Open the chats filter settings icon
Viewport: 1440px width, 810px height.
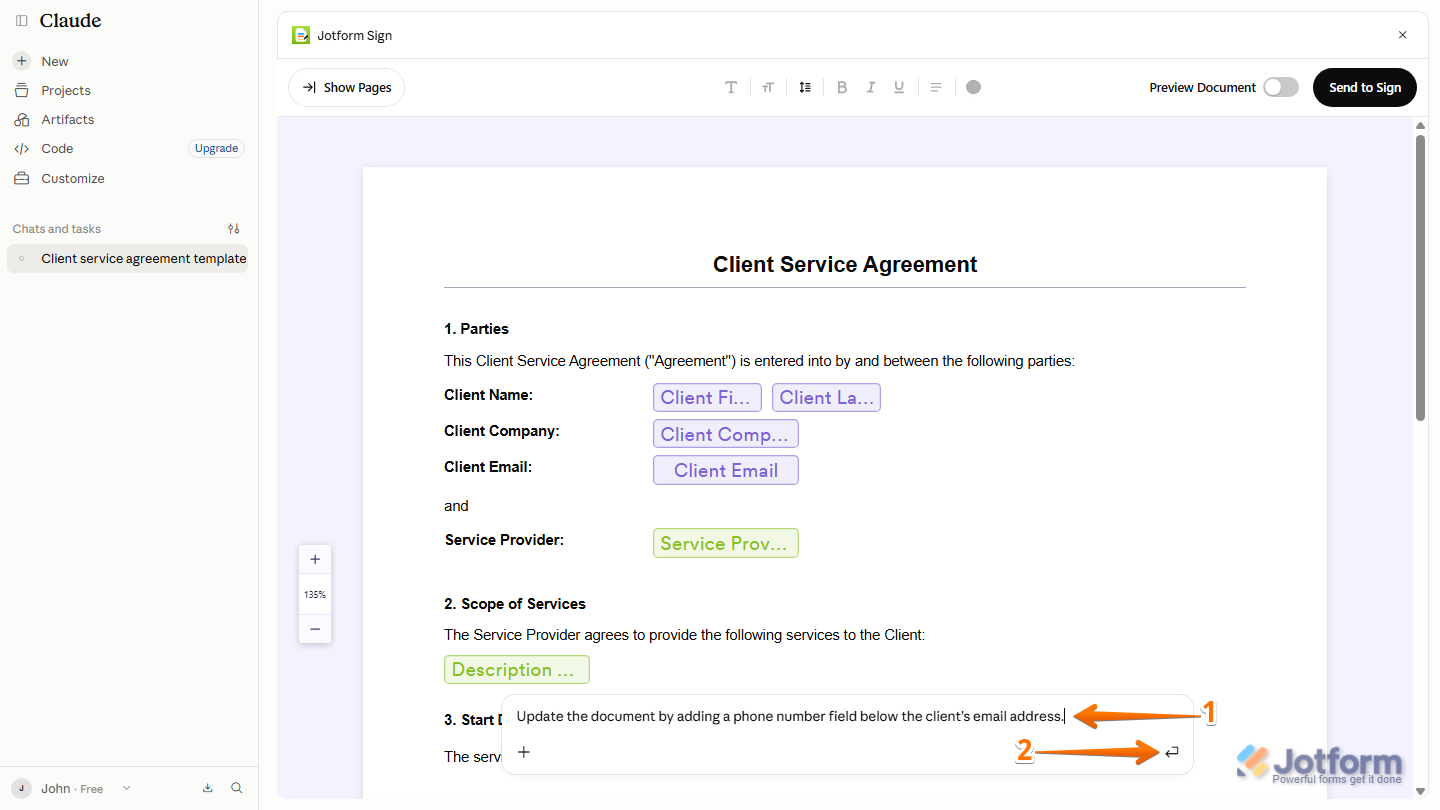pos(234,229)
